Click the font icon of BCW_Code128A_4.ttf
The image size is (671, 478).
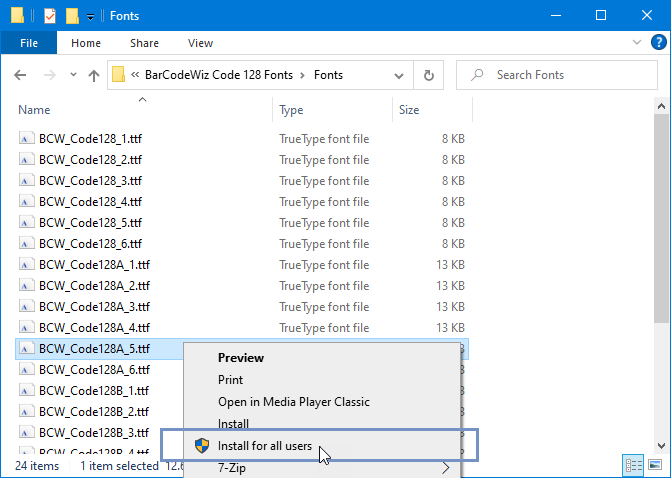tap(27, 327)
